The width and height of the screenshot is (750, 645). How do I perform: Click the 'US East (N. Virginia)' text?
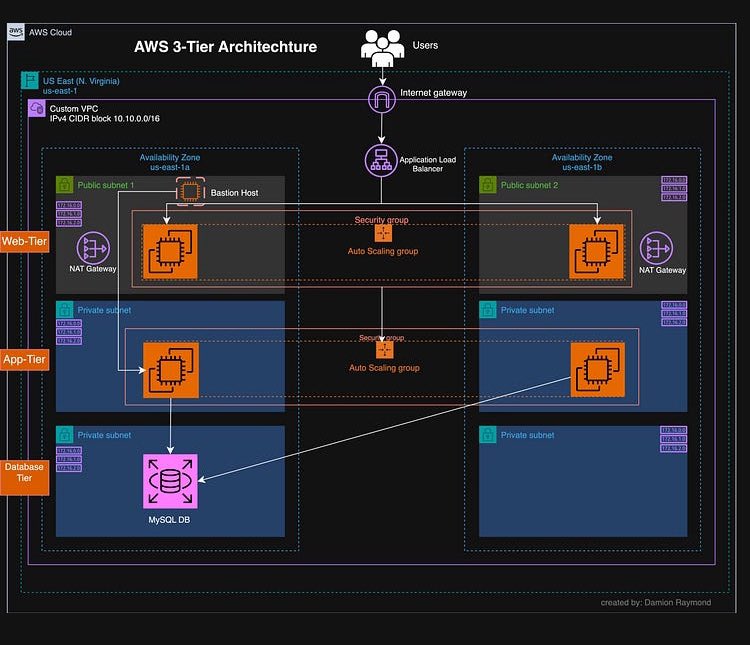coord(81,81)
